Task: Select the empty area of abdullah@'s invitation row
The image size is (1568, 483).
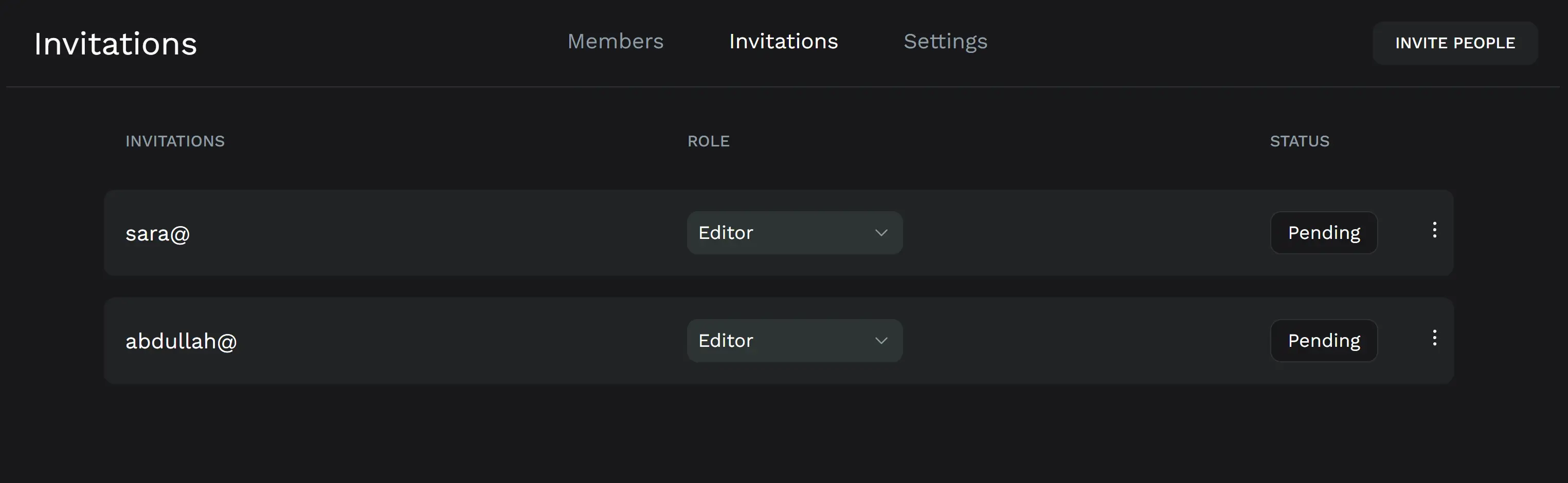Action: coord(1084,341)
